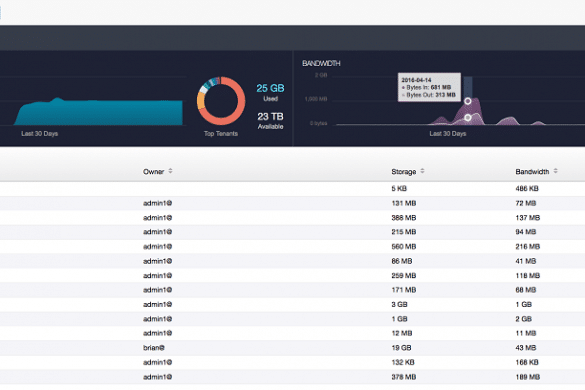Click the 68 MB bandwidth cell
The width and height of the screenshot is (585, 390).
pos(526,290)
